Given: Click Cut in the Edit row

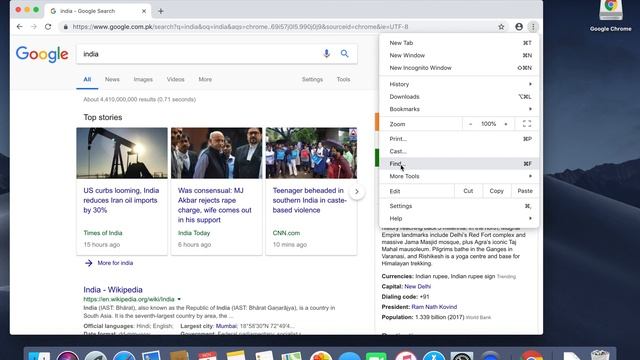Looking at the screenshot, I should tap(468, 191).
